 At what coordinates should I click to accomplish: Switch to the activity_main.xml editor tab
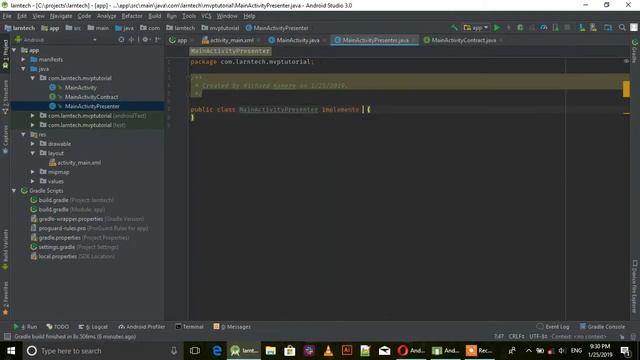pos(231,40)
